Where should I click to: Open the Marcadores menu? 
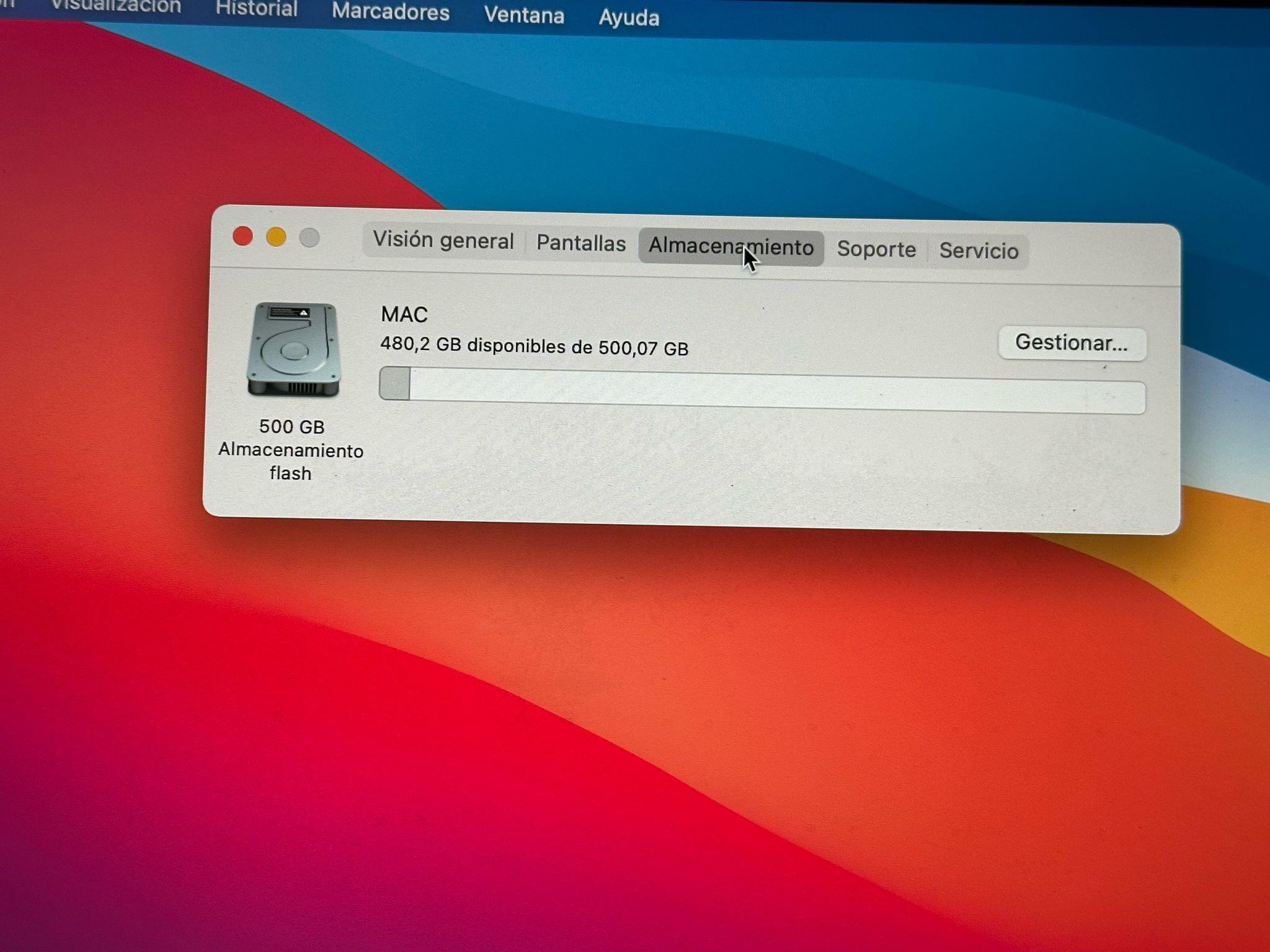click(390, 12)
